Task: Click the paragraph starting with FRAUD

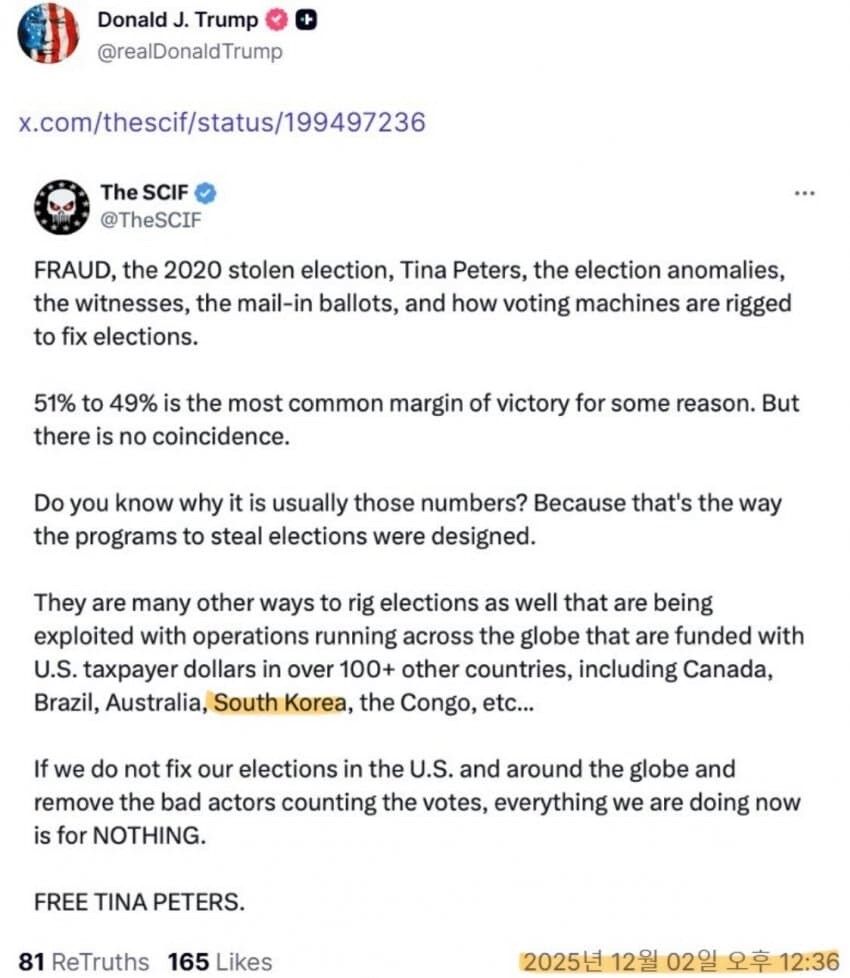Action: click(410, 303)
